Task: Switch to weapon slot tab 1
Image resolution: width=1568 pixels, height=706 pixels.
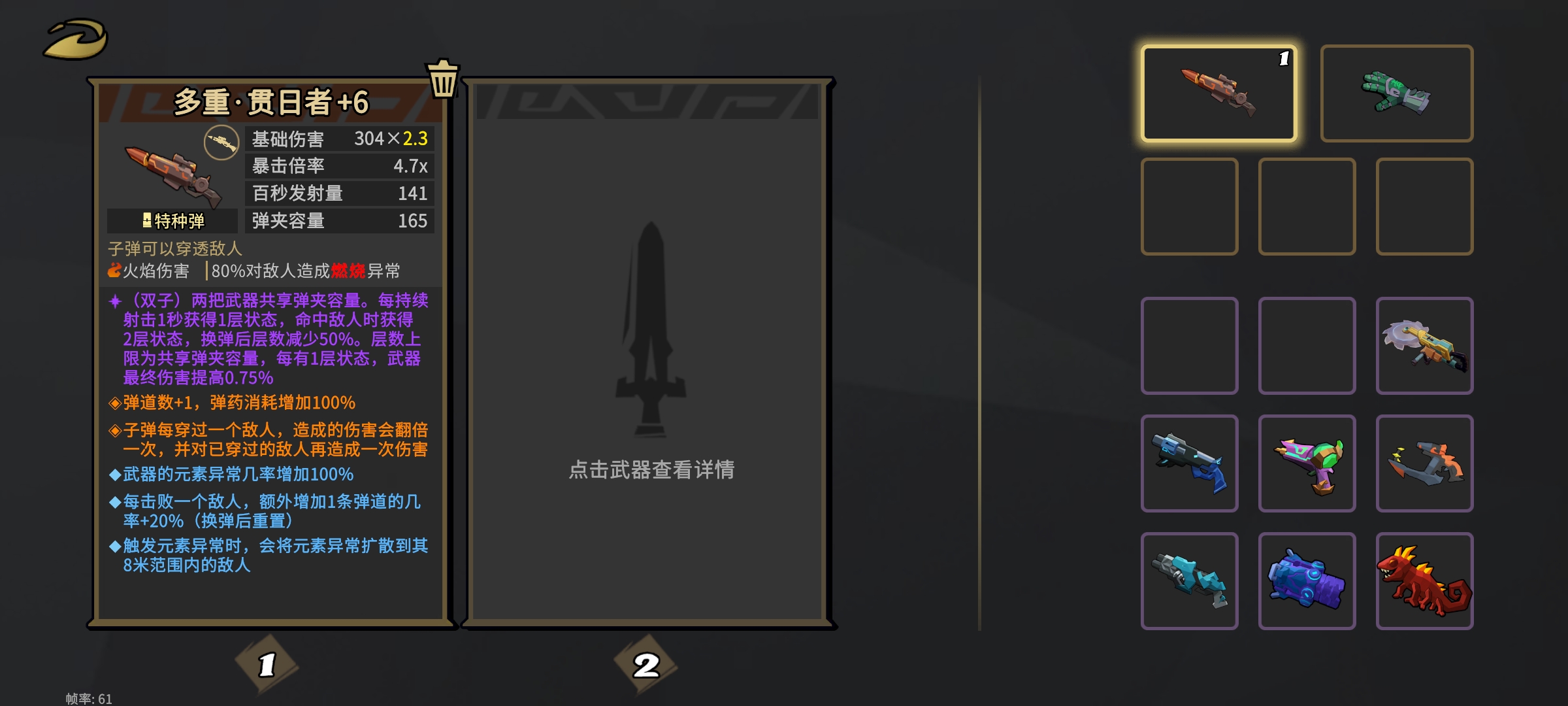Action: (x=267, y=665)
